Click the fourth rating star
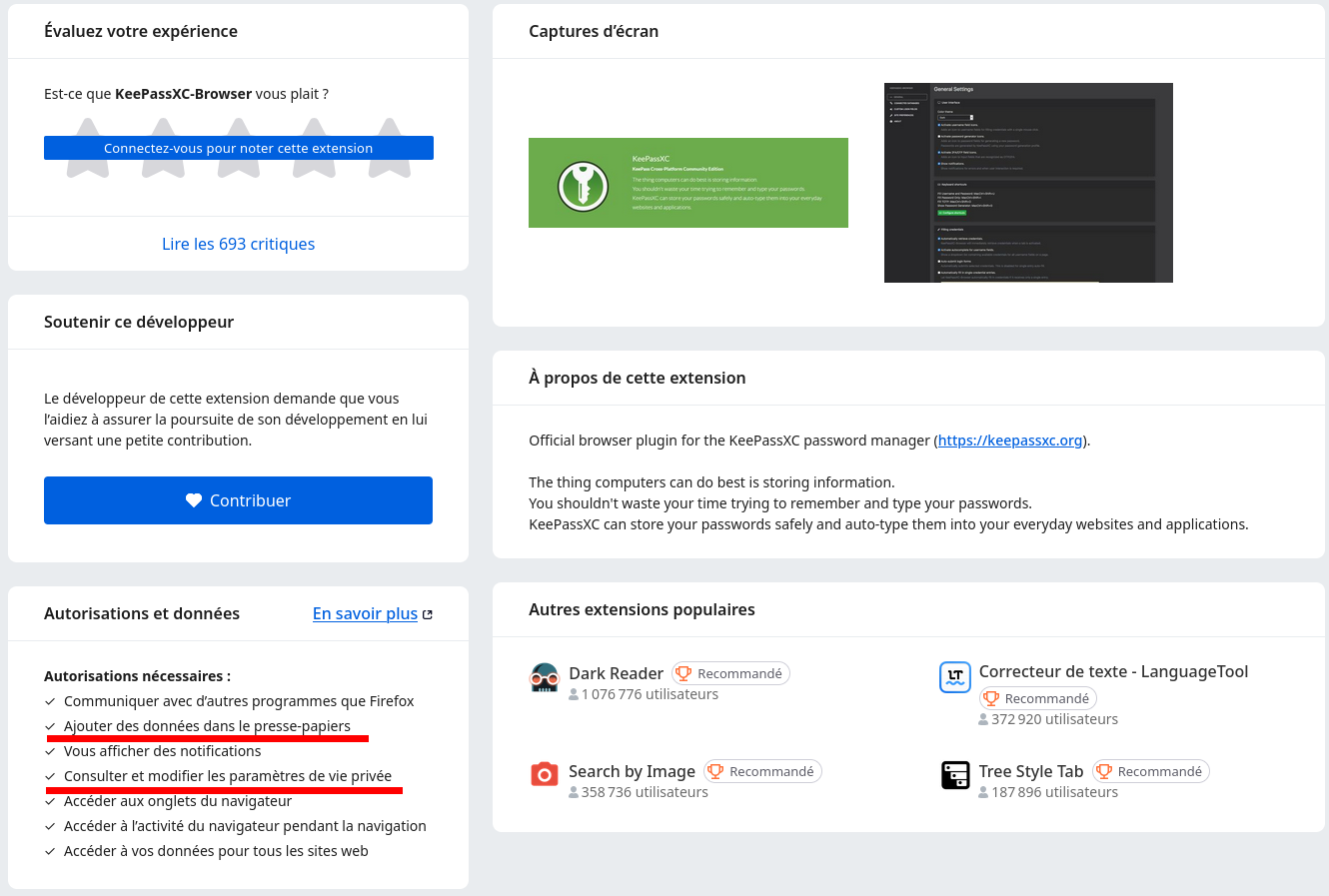This screenshot has width=1329, height=896. point(314,149)
